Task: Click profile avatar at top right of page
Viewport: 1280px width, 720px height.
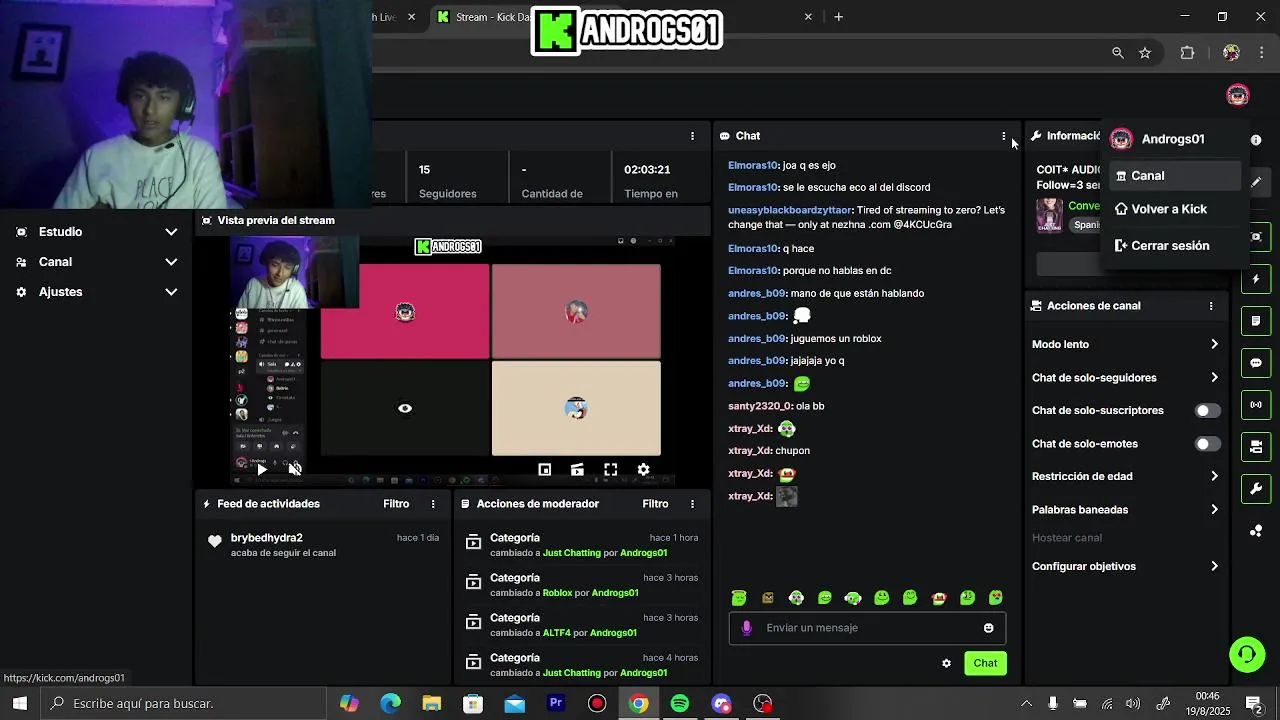Action: coord(1238,95)
